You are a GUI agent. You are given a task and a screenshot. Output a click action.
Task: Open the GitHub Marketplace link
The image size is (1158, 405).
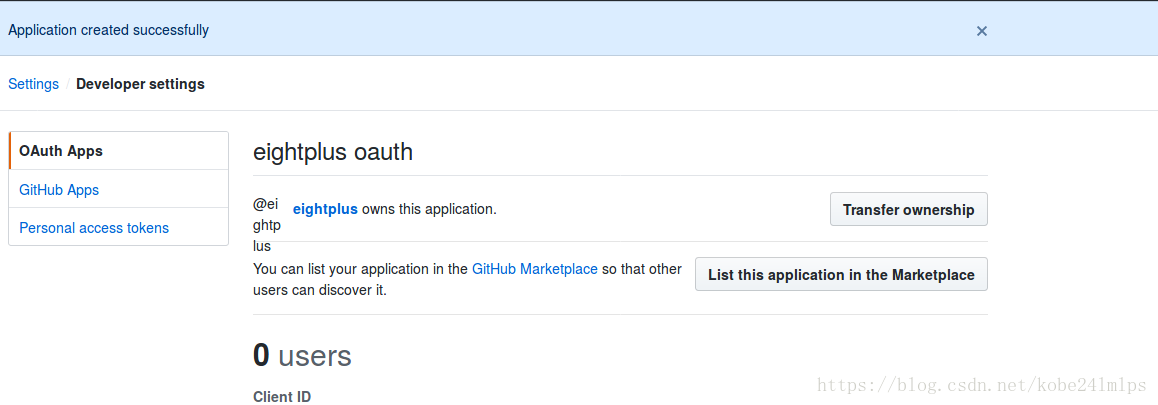[x=535, y=269]
